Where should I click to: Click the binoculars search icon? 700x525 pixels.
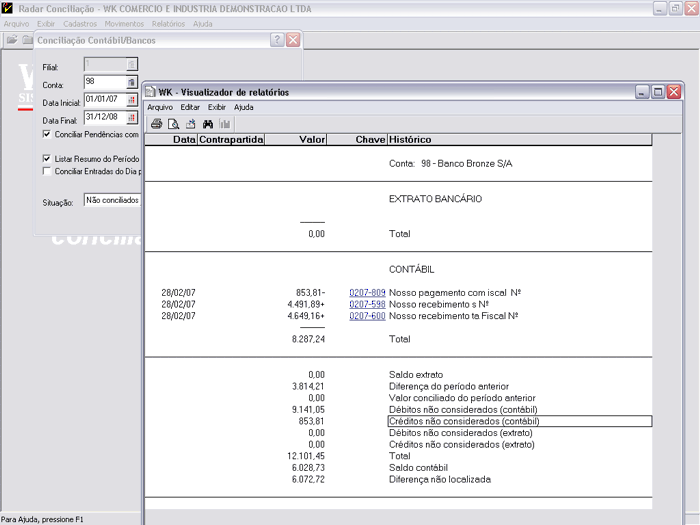pos(208,124)
